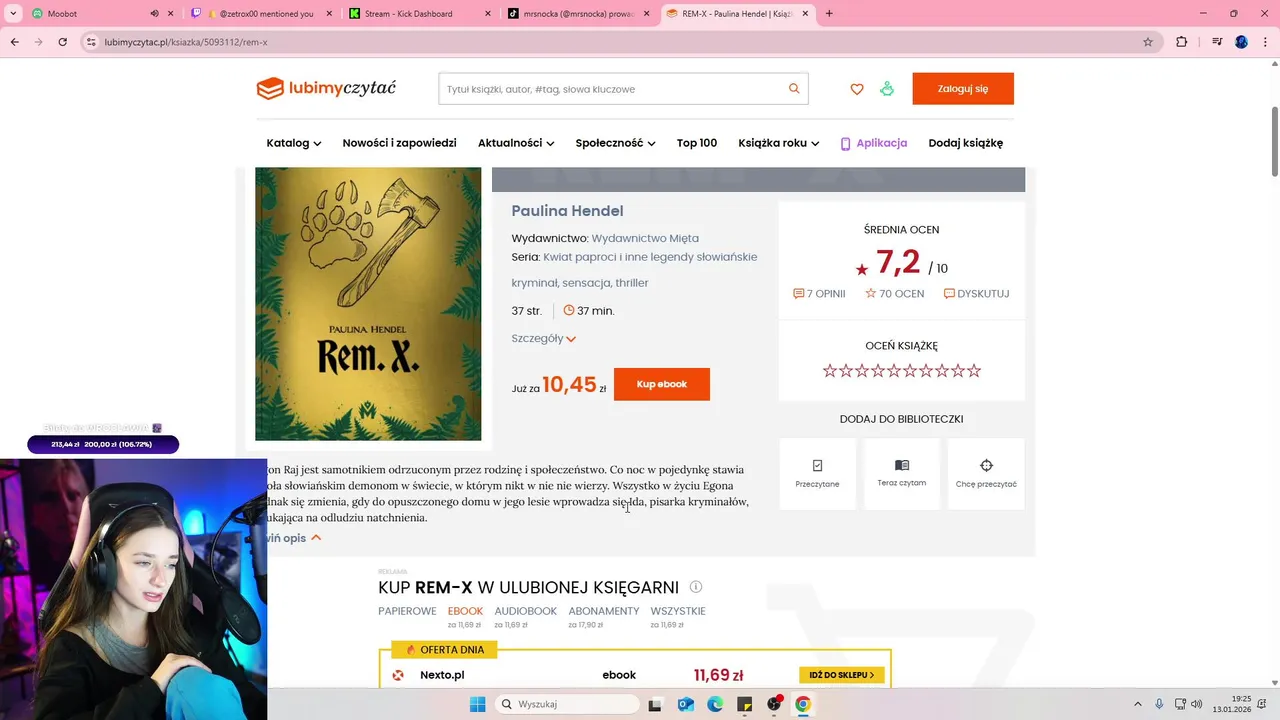Expand the Społeczność menu
Screen dimensions: 1280x720
[616, 143]
